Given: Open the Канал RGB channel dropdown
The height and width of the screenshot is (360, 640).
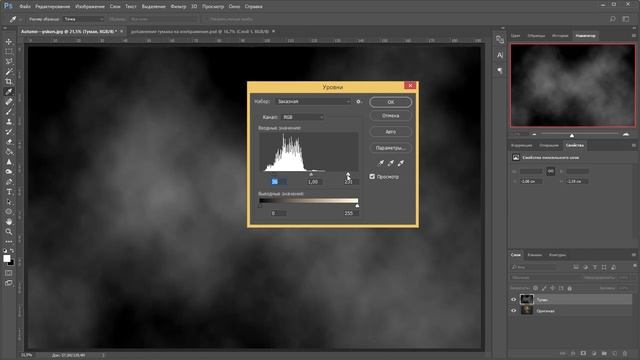Looking at the screenshot, I should point(302,117).
